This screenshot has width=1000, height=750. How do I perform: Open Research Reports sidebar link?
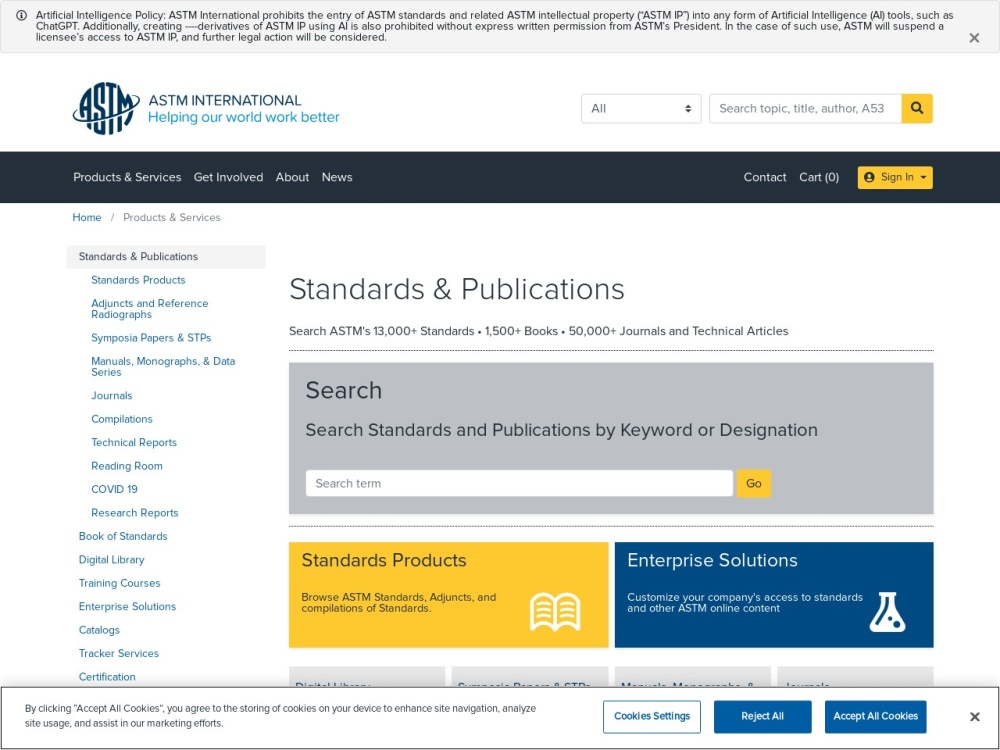click(x=135, y=513)
